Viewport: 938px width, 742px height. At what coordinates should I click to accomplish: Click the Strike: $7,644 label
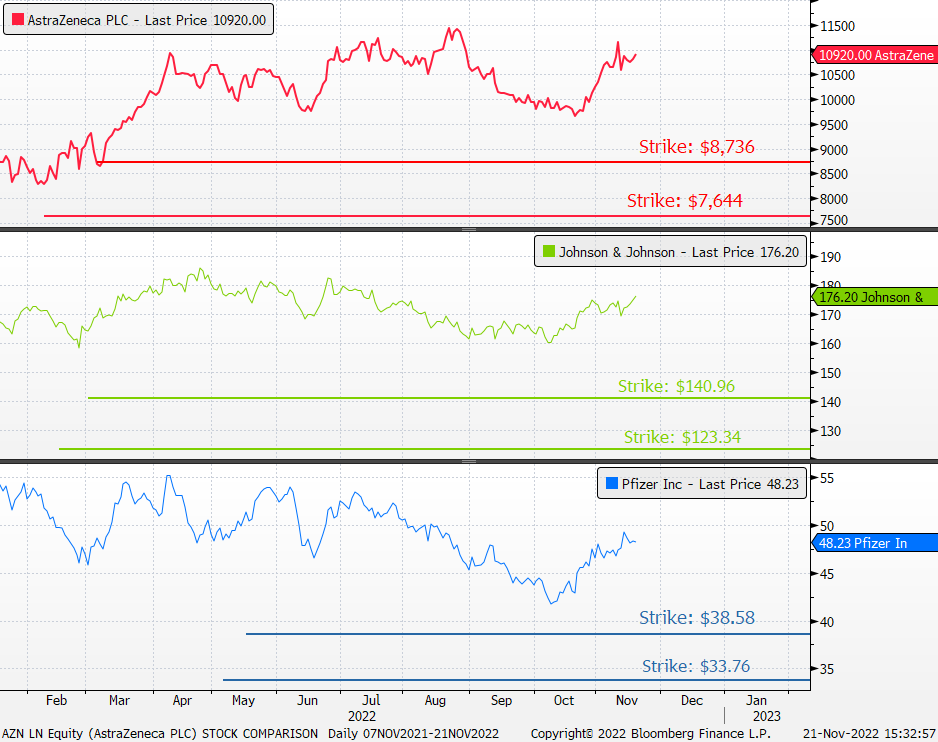[684, 200]
